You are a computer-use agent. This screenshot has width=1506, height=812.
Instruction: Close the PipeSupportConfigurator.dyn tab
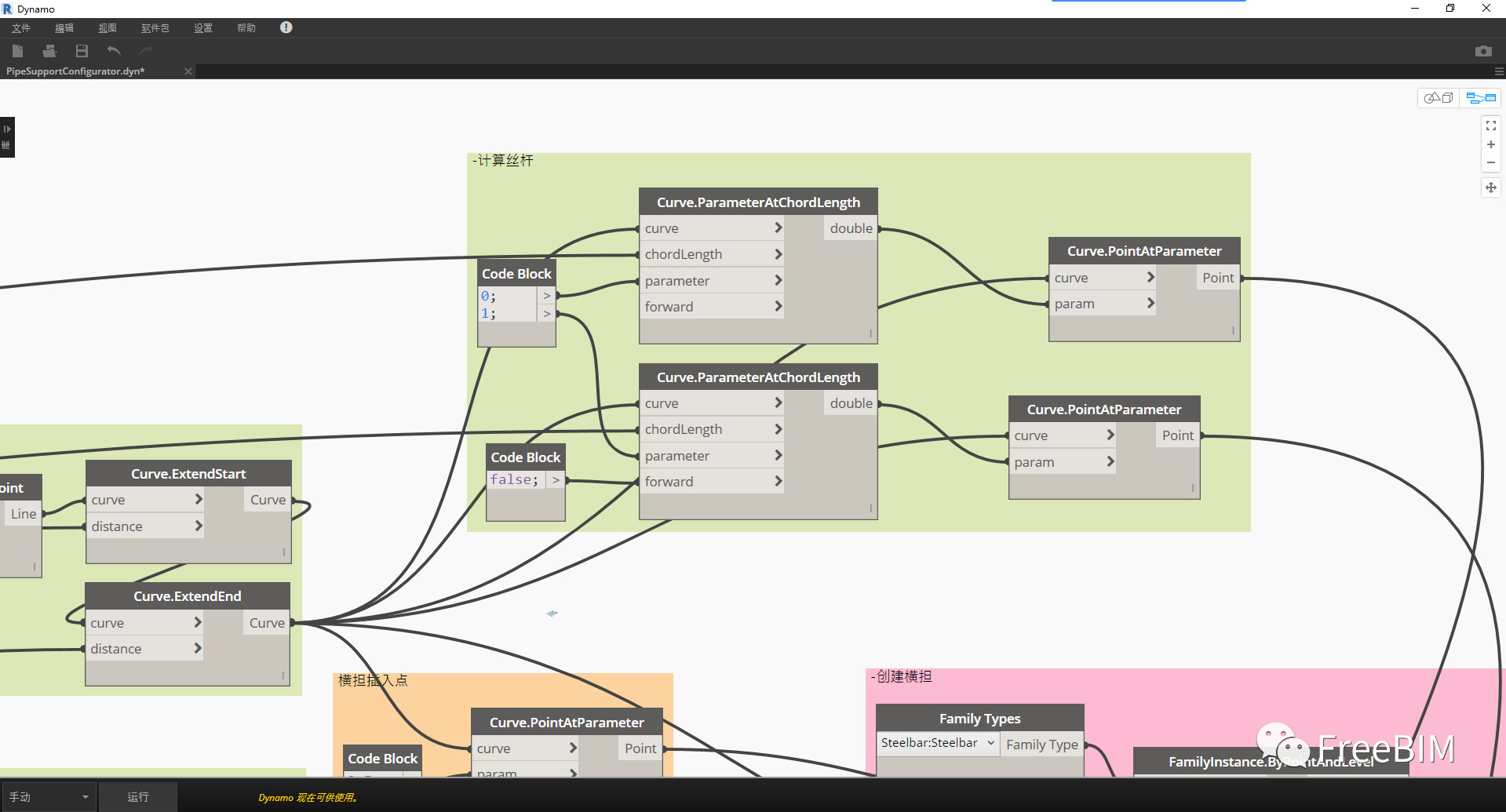click(x=188, y=71)
